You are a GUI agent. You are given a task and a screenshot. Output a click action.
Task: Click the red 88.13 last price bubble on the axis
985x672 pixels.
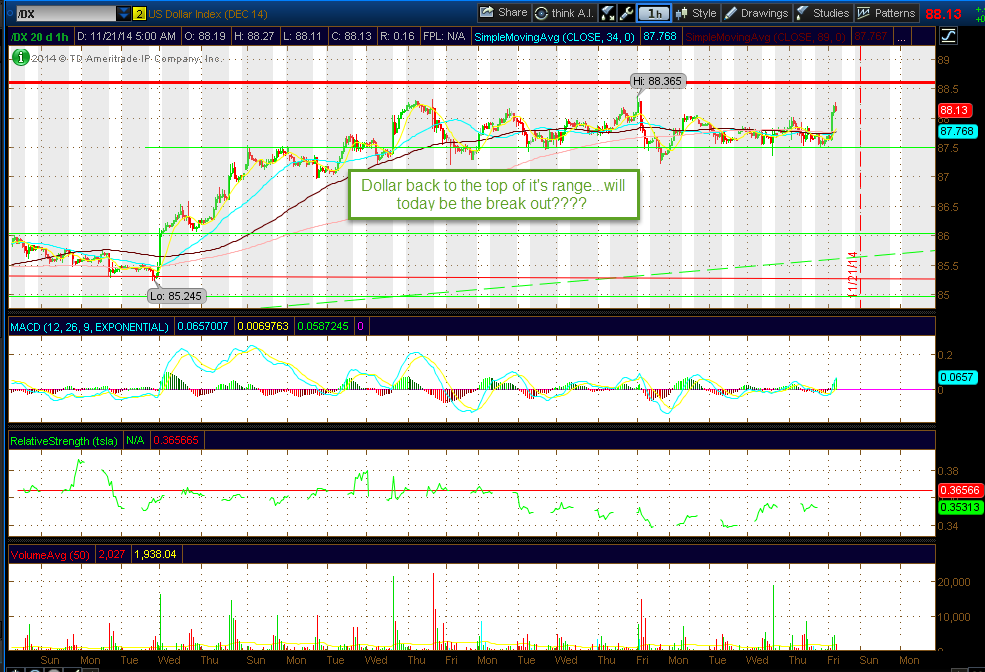955,111
